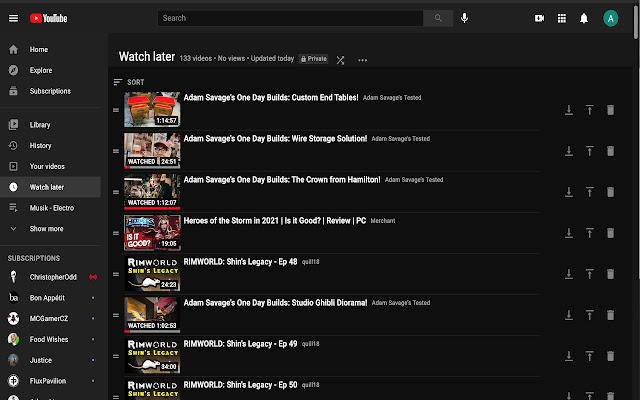Download the Crown from Hamilton video
The width and height of the screenshot is (640, 400).
[x=569, y=192]
